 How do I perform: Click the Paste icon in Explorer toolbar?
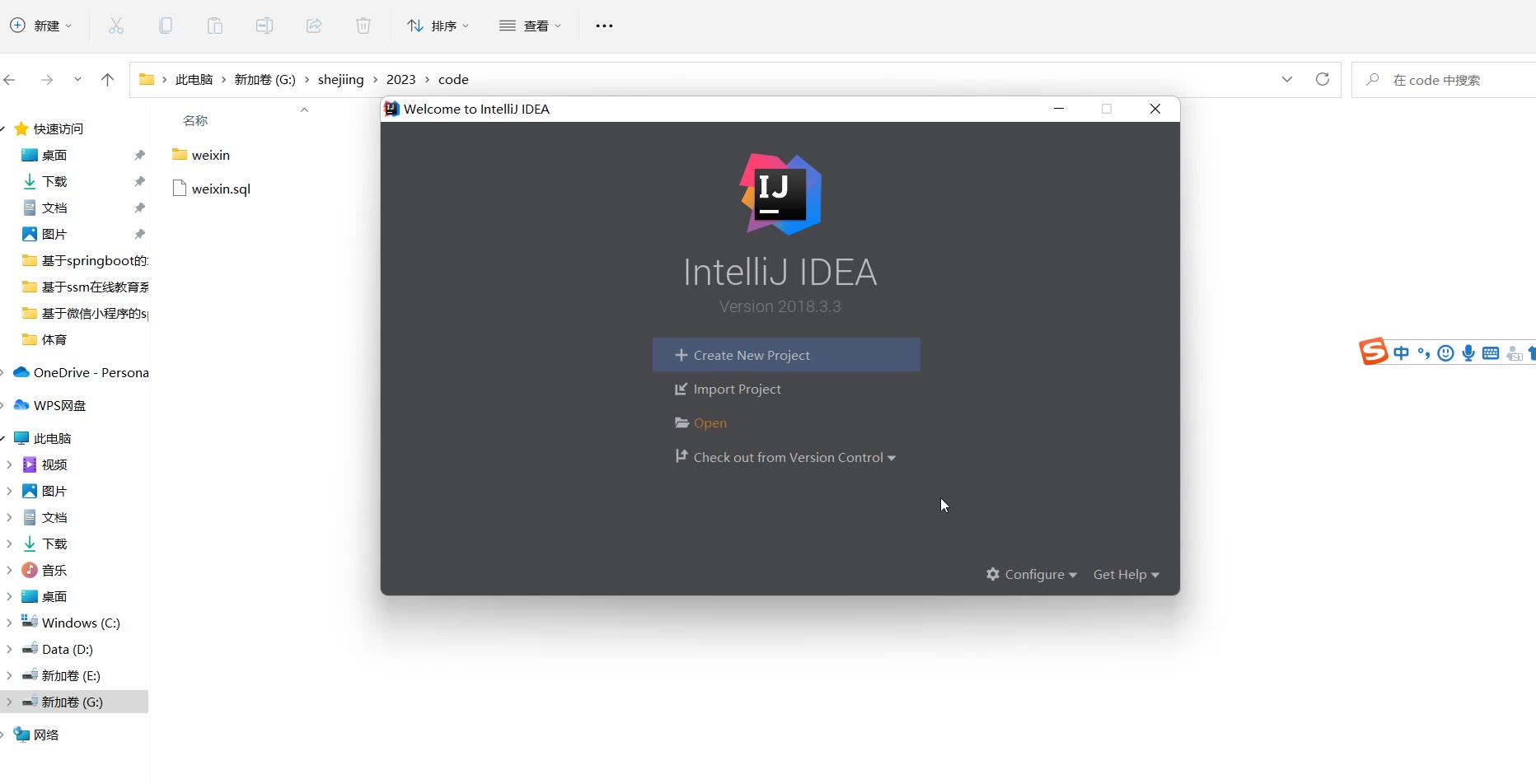tap(215, 26)
